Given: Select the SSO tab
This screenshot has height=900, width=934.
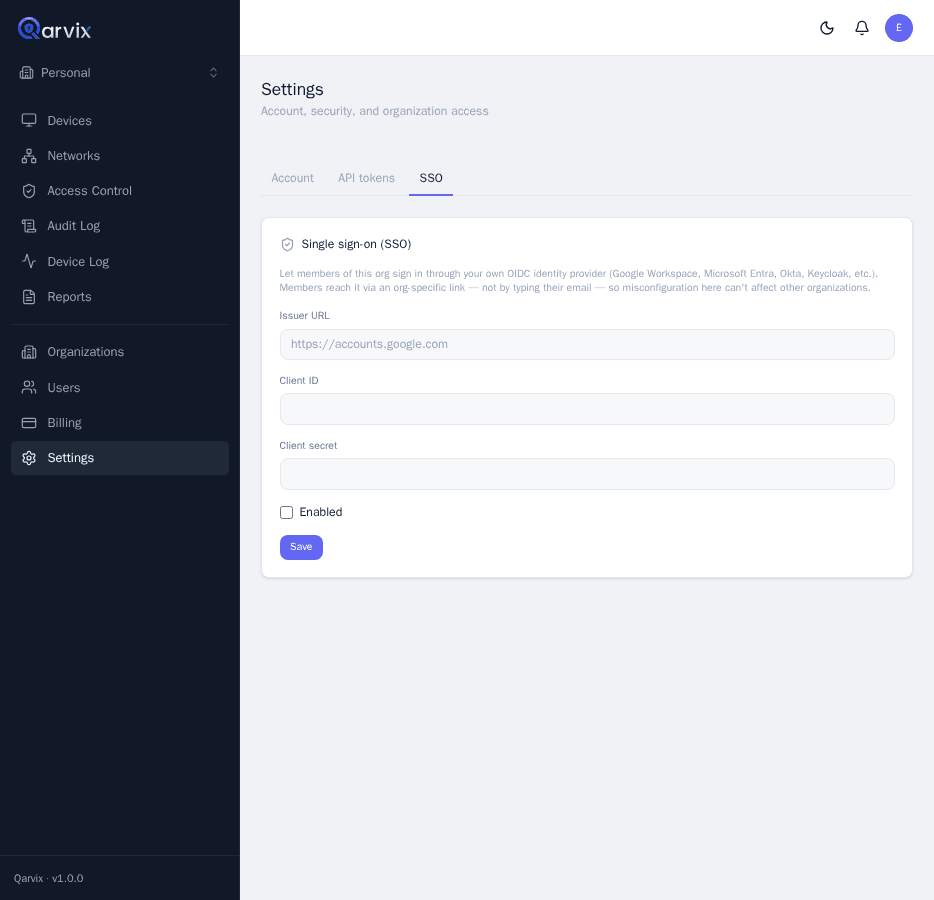Looking at the screenshot, I should [431, 178].
